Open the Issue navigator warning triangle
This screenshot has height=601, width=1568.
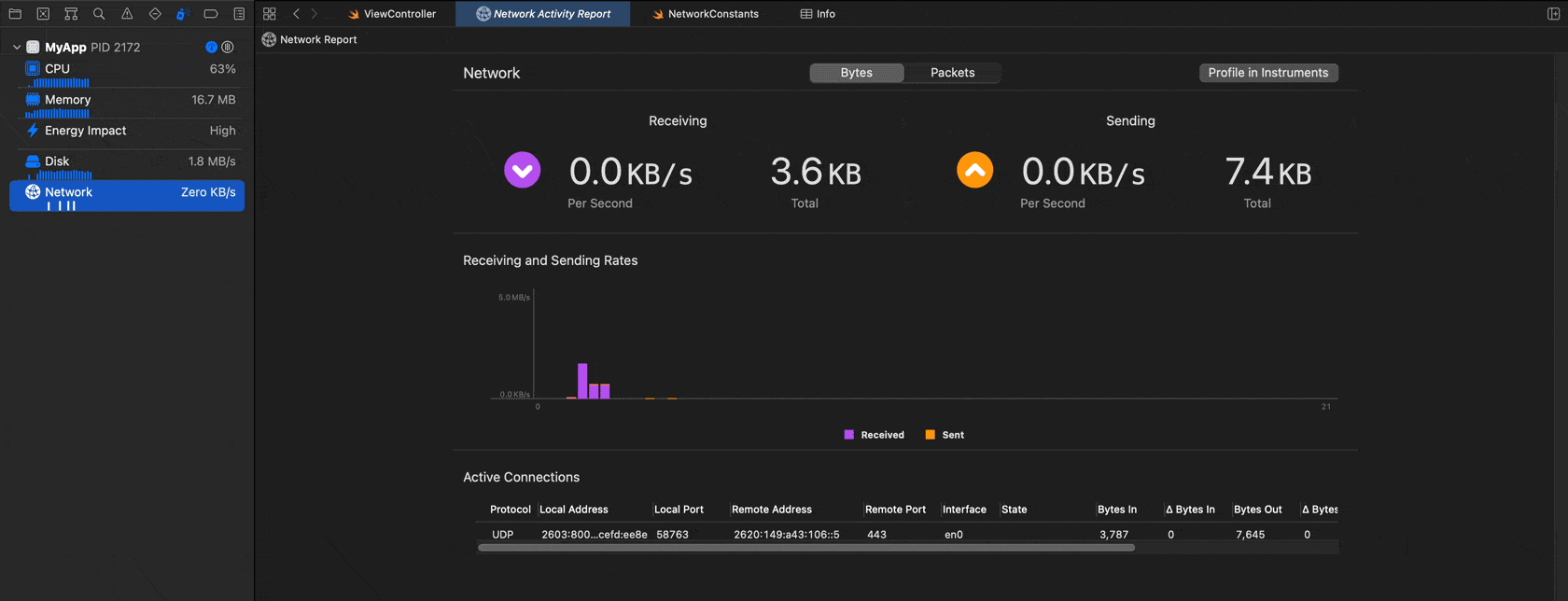pos(127,14)
